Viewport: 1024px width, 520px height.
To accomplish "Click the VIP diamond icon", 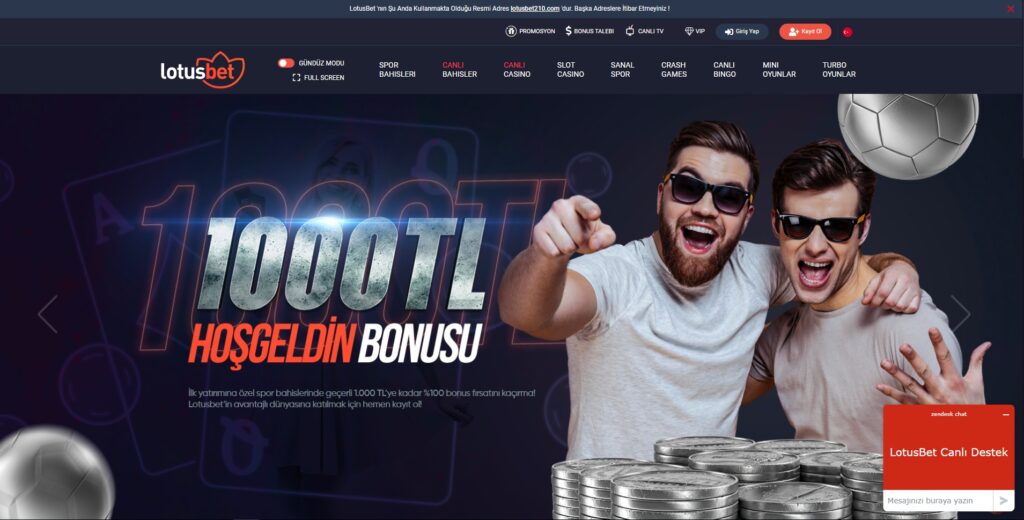I will [x=689, y=31].
